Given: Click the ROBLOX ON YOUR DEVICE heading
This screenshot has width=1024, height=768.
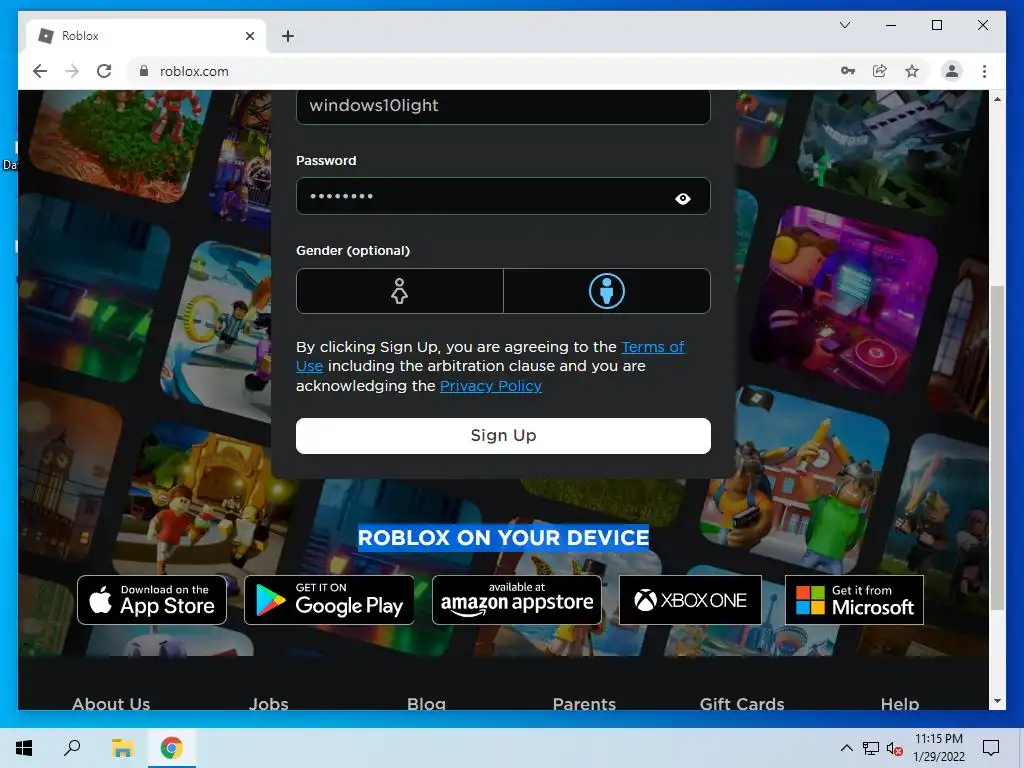Looking at the screenshot, I should pos(504,537).
